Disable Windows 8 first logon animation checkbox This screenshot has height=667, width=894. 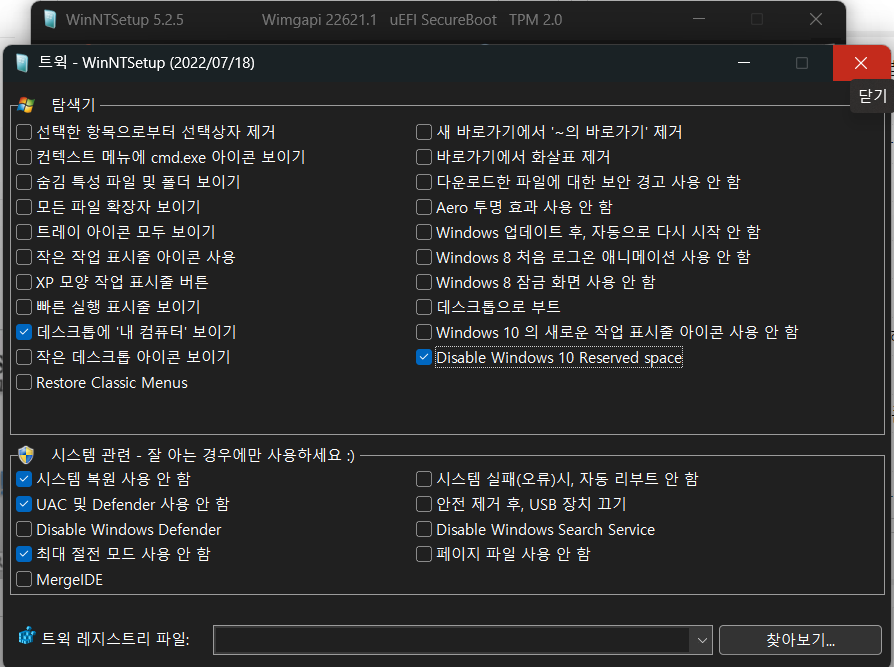(x=424, y=257)
